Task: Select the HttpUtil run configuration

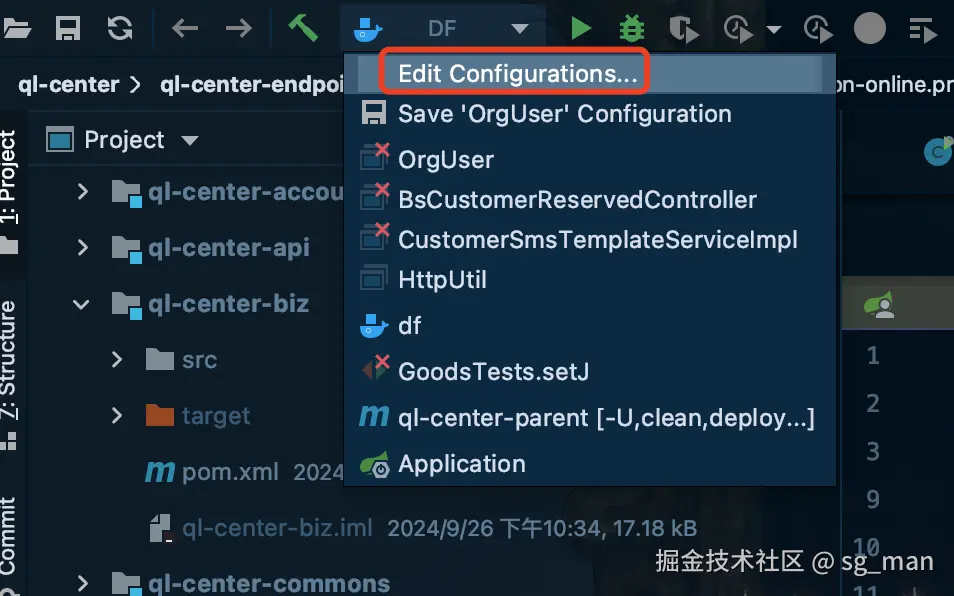Action: pyautogui.click(x=442, y=280)
